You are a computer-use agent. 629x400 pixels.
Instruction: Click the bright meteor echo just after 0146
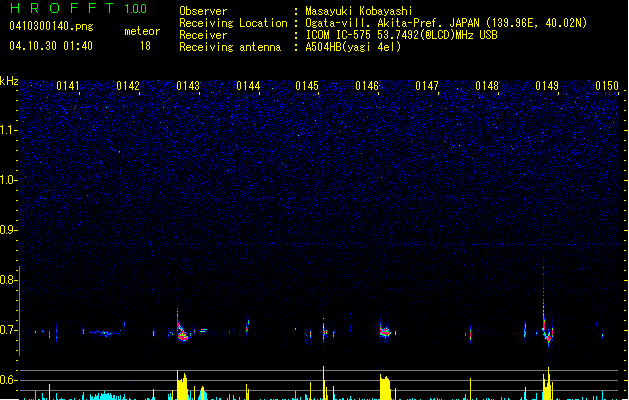click(x=385, y=331)
